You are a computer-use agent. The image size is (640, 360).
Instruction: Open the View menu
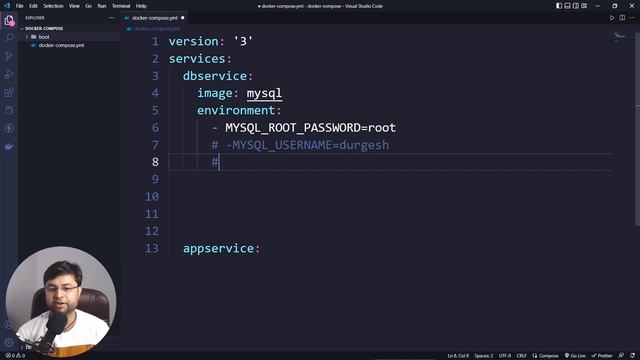click(x=74, y=6)
